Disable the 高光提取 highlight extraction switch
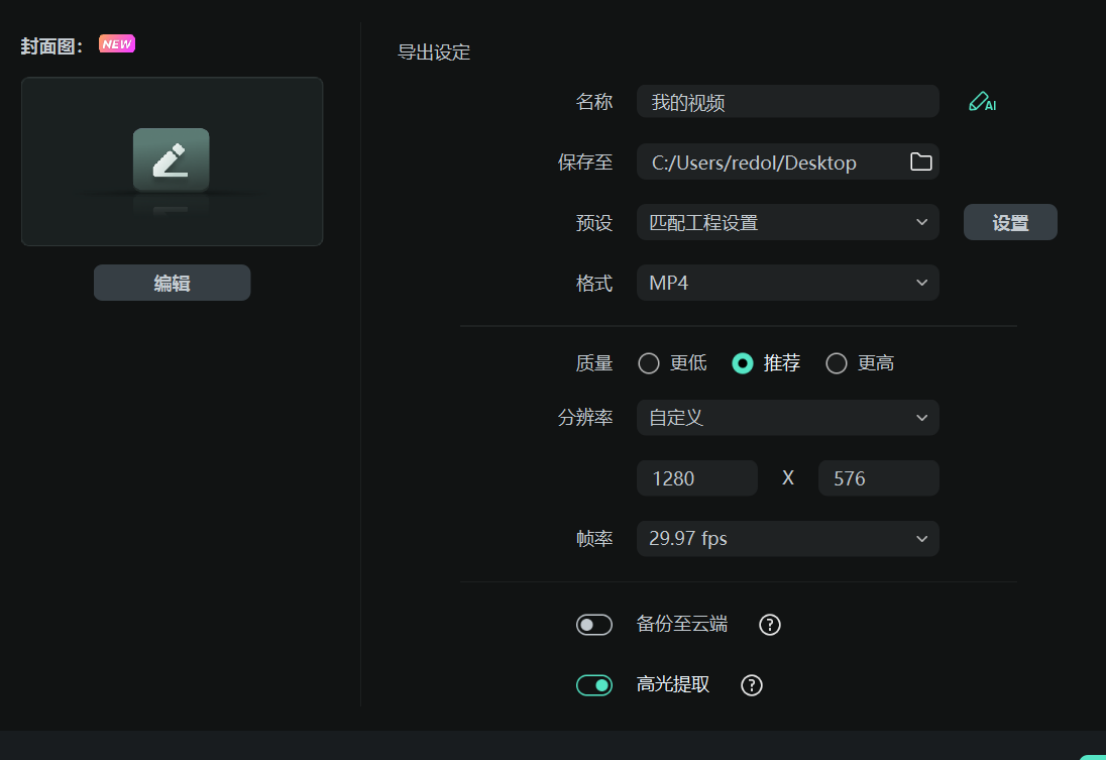Image resolution: width=1107 pixels, height=760 pixels. (x=594, y=685)
